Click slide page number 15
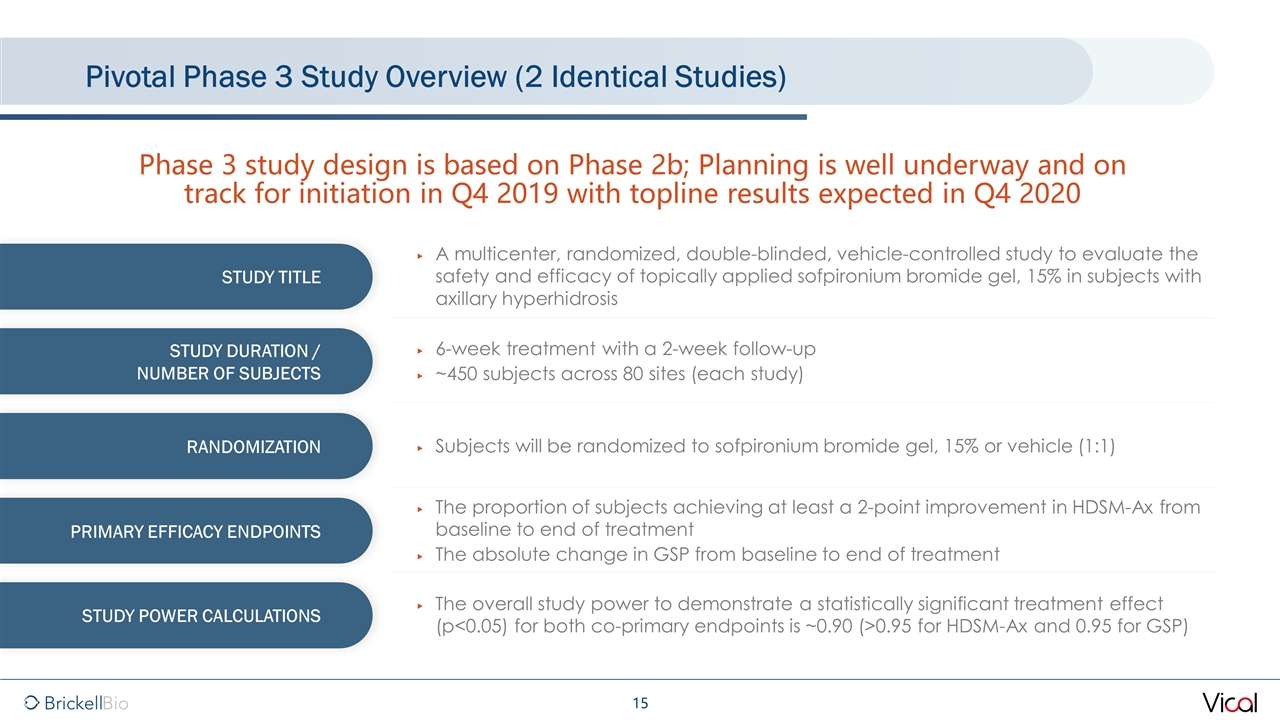Screen dimensions: 1280x720 click(640, 704)
